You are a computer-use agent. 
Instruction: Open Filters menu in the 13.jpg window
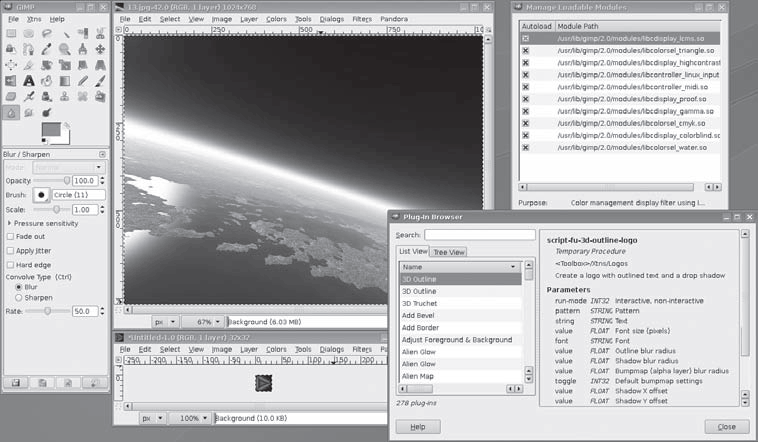362,19
